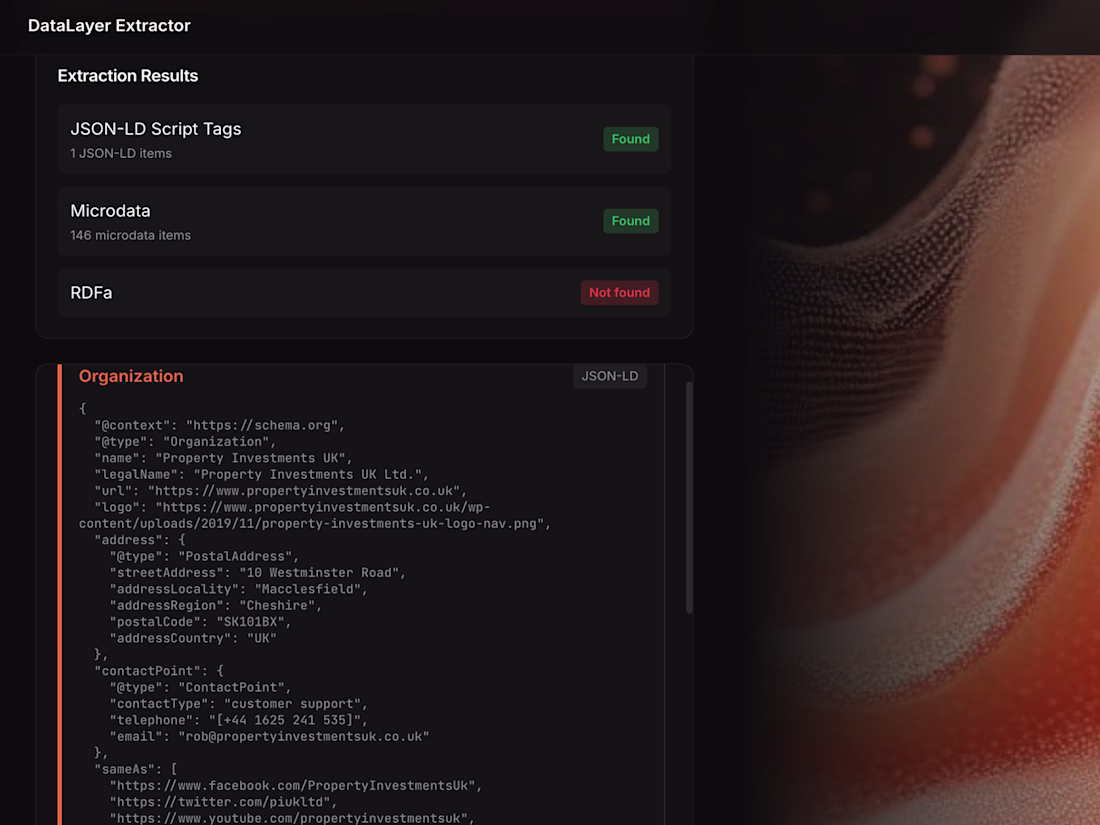Click the Found badge for JSON-LD Script Tags
This screenshot has height=825, width=1100.
[631, 139]
